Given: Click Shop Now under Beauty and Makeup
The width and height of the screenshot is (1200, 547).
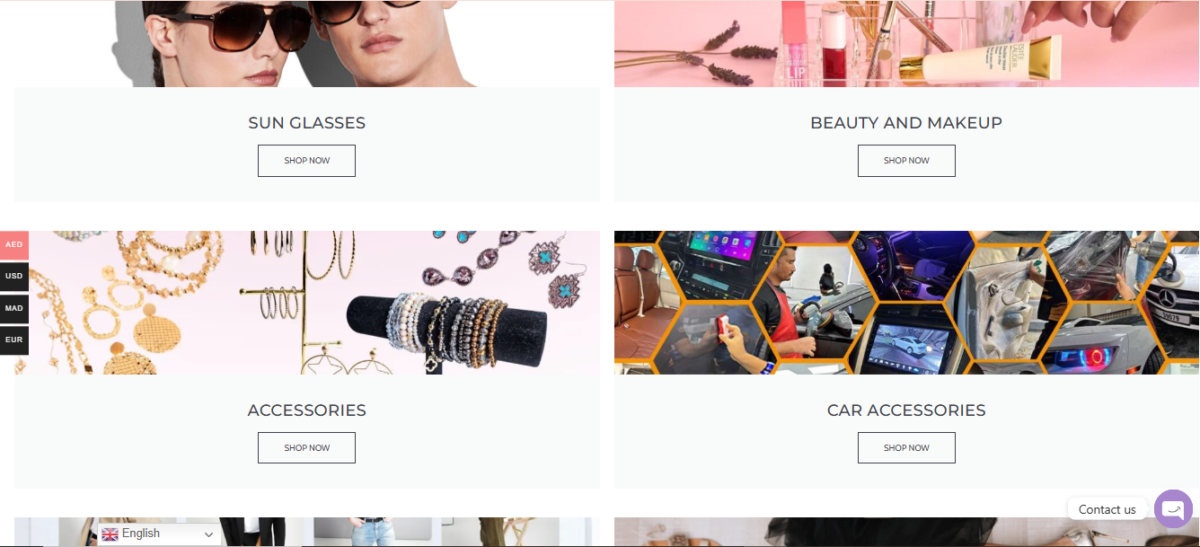Looking at the screenshot, I should pos(906,161).
